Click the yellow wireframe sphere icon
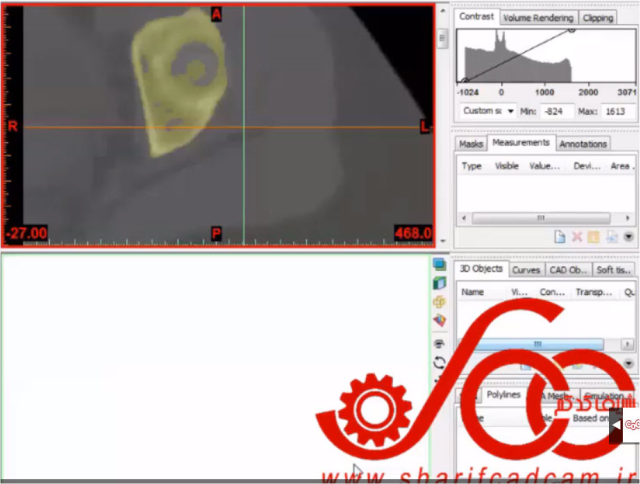The image size is (640, 484). (x=439, y=302)
